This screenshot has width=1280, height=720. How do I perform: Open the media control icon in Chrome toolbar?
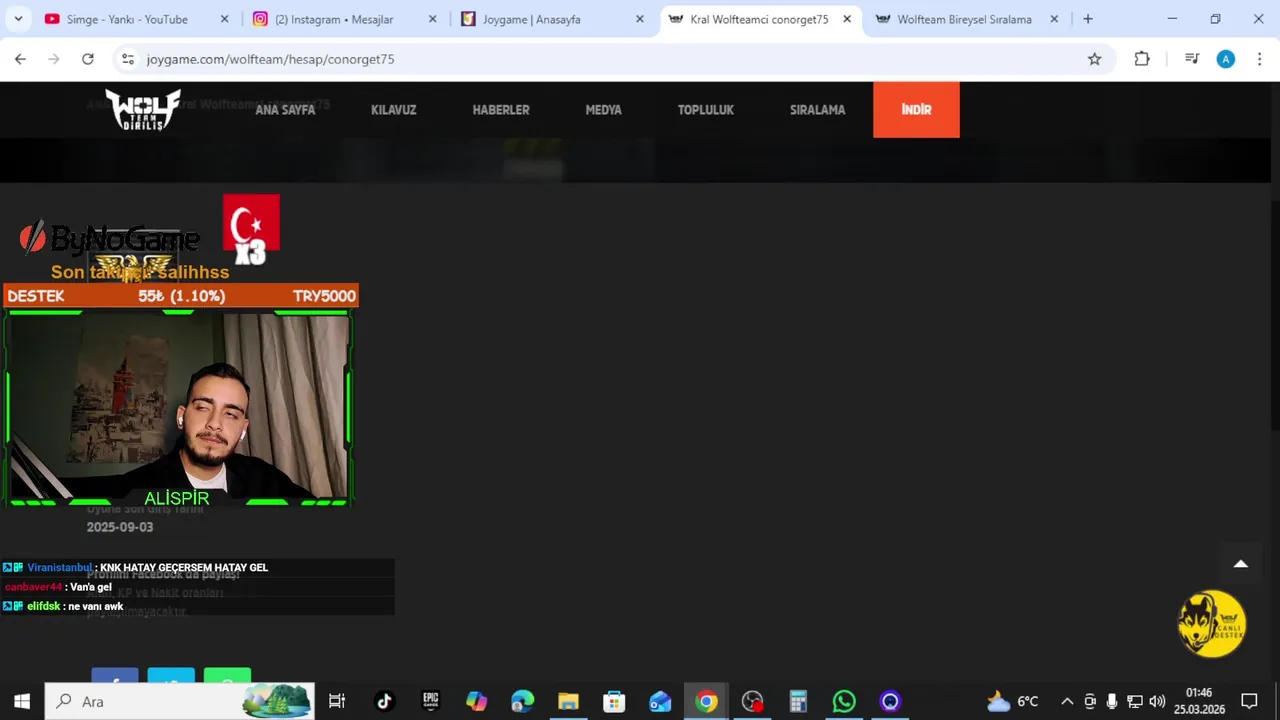[x=1191, y=59]
